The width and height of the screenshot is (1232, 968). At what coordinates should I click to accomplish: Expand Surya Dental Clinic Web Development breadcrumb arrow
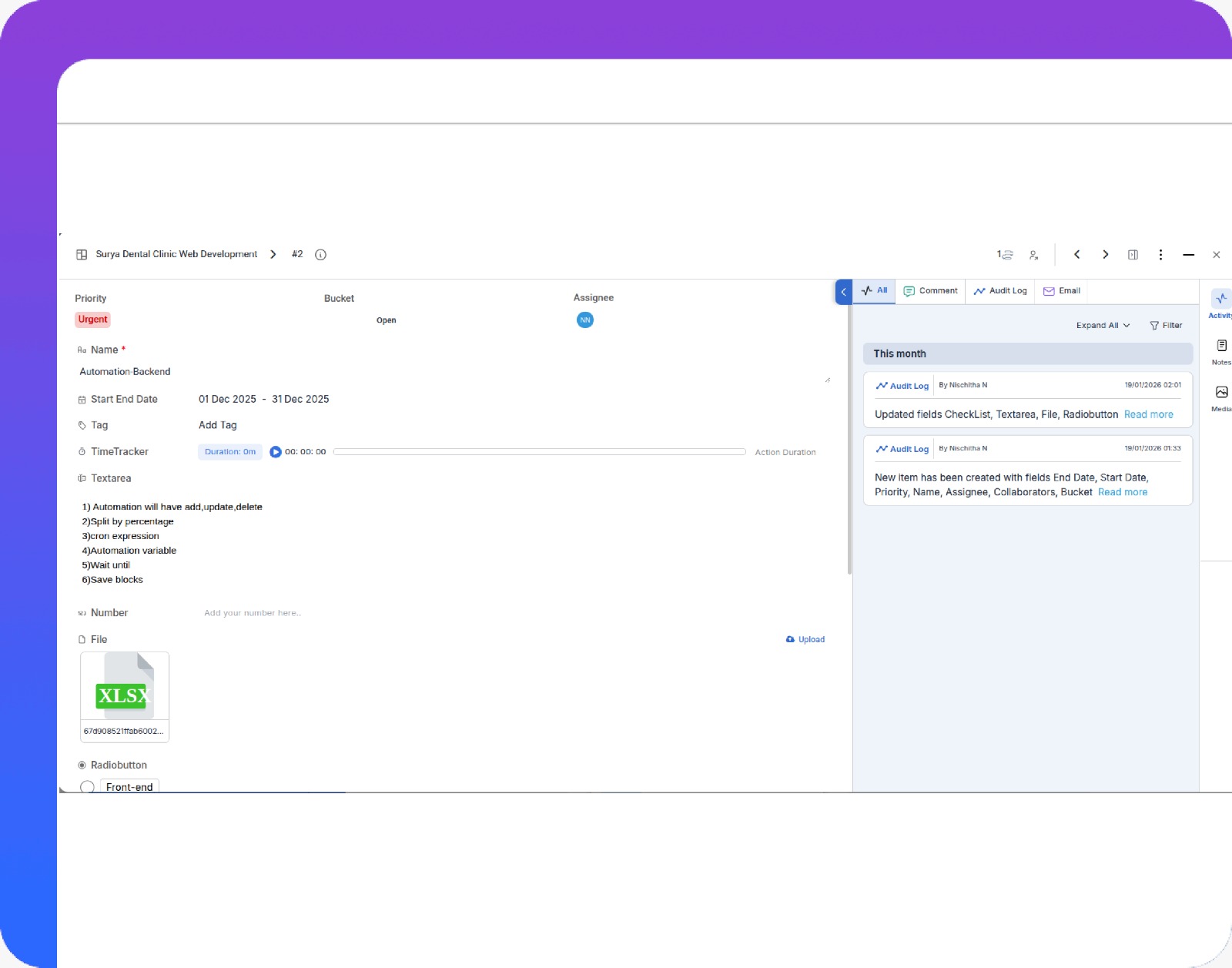273,254
